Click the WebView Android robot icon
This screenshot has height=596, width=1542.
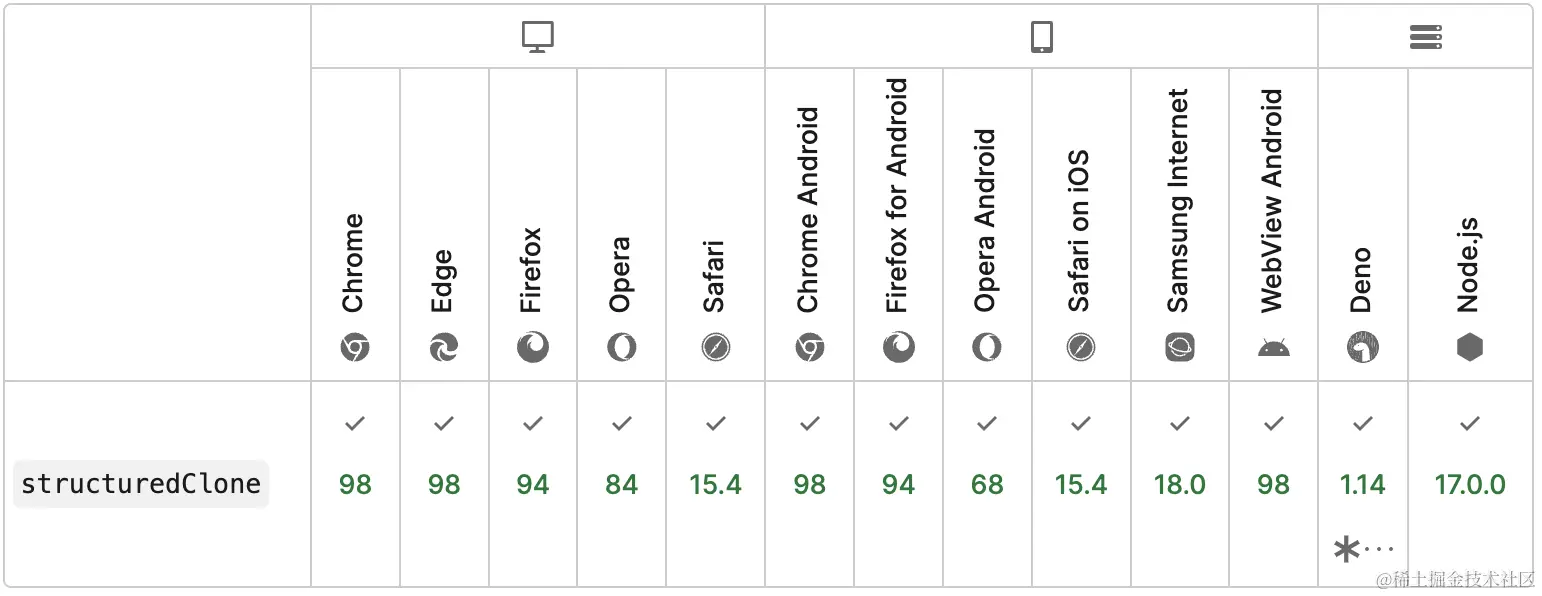[1273, 348]
